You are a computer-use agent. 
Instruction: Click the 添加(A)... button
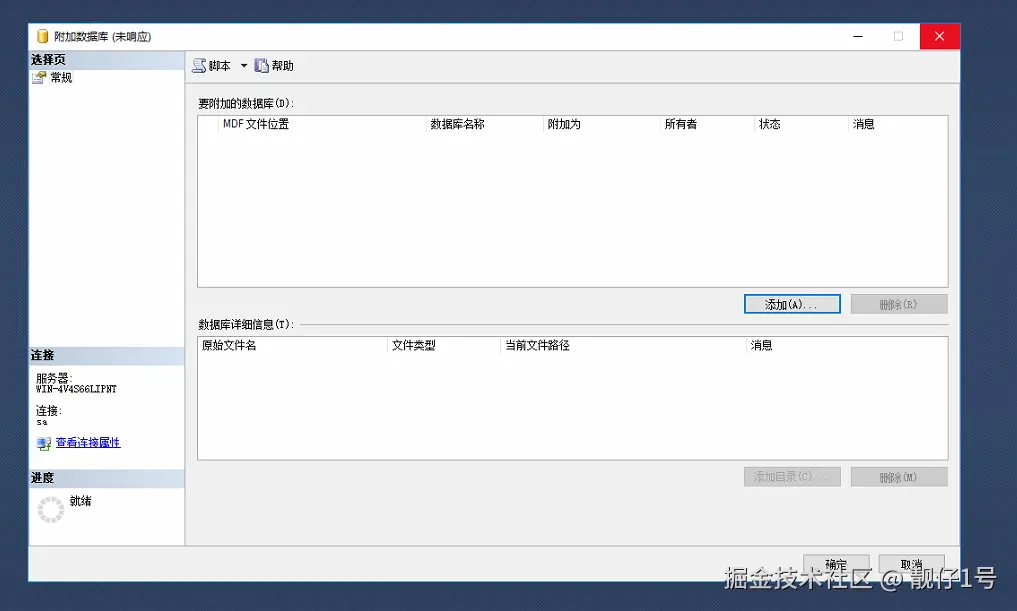coord(792,304)
